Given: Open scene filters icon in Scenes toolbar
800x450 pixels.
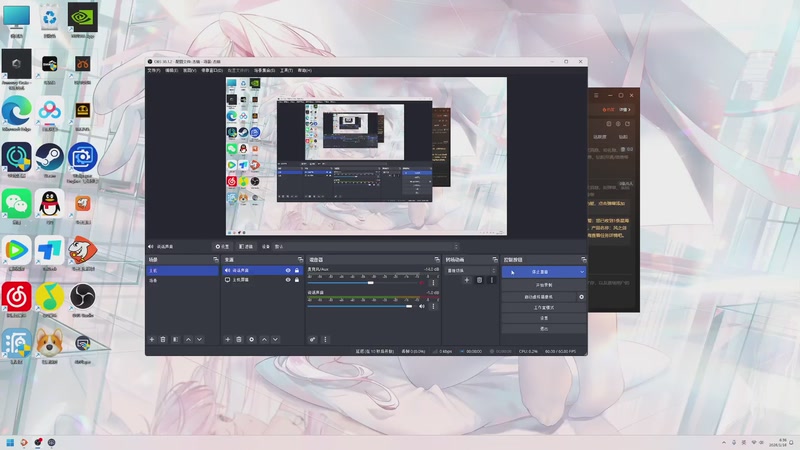Looking at the screenshot, I should coord(176,339).
